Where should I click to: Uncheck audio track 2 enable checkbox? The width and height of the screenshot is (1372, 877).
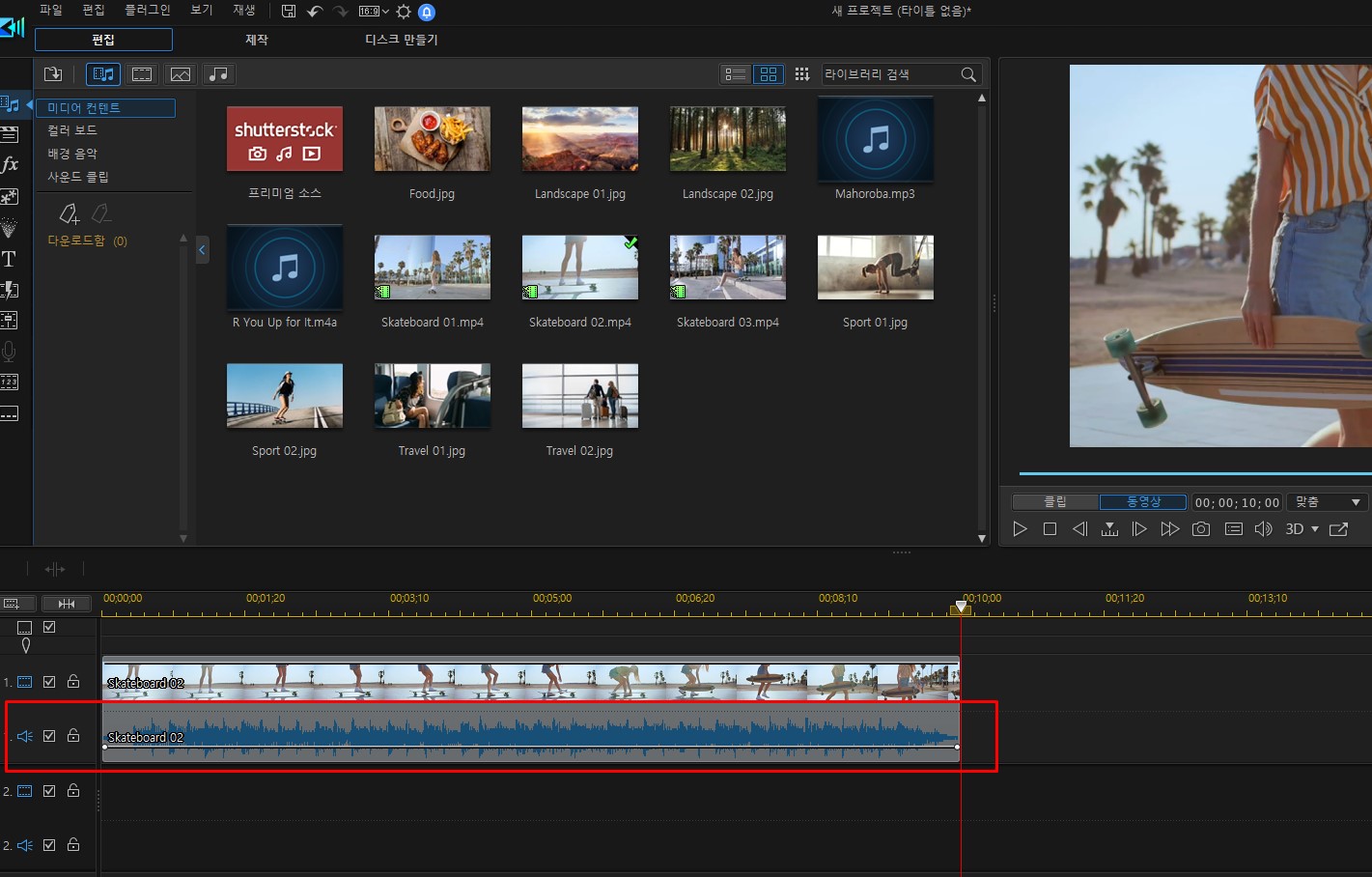point(49,845)
